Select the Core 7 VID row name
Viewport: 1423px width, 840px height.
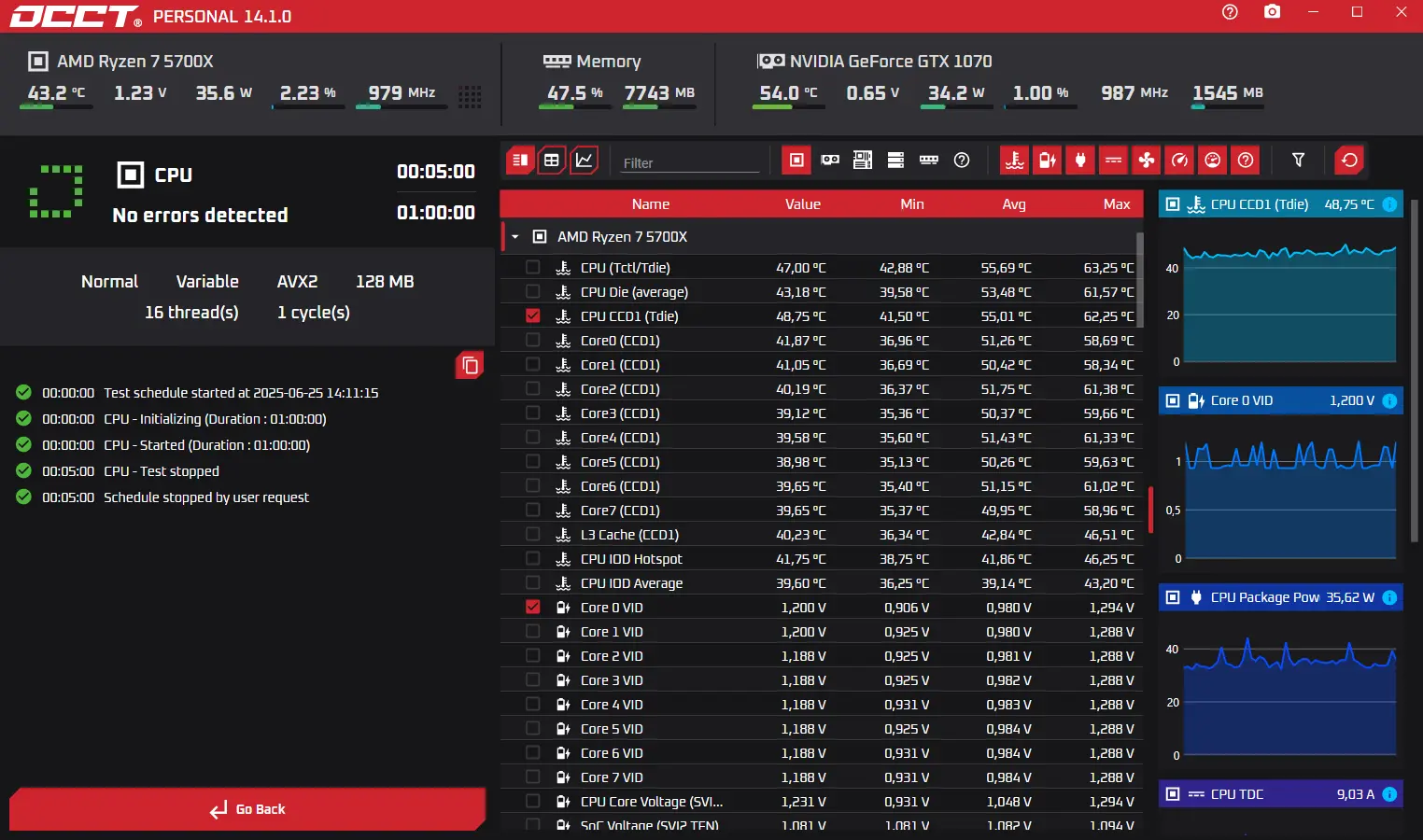[x=612, y=777]
